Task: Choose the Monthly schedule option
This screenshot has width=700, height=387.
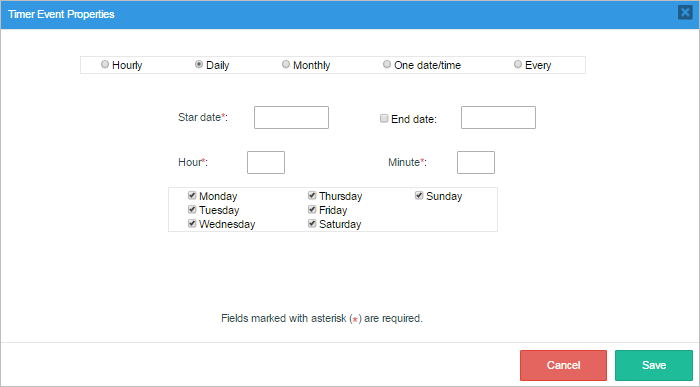Action: point(286,64)
